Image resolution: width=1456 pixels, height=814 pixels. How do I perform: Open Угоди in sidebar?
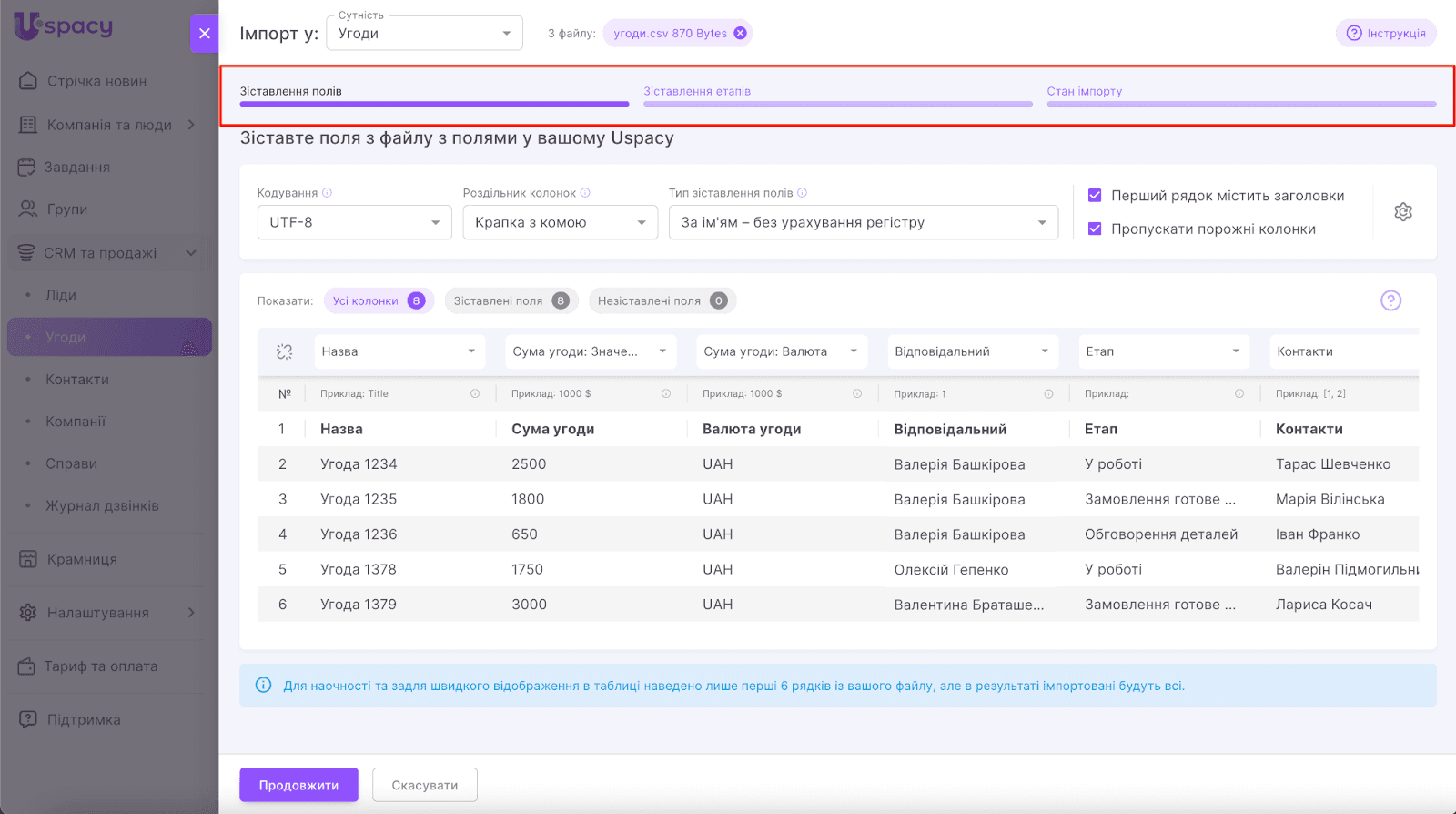coord(109,337)
